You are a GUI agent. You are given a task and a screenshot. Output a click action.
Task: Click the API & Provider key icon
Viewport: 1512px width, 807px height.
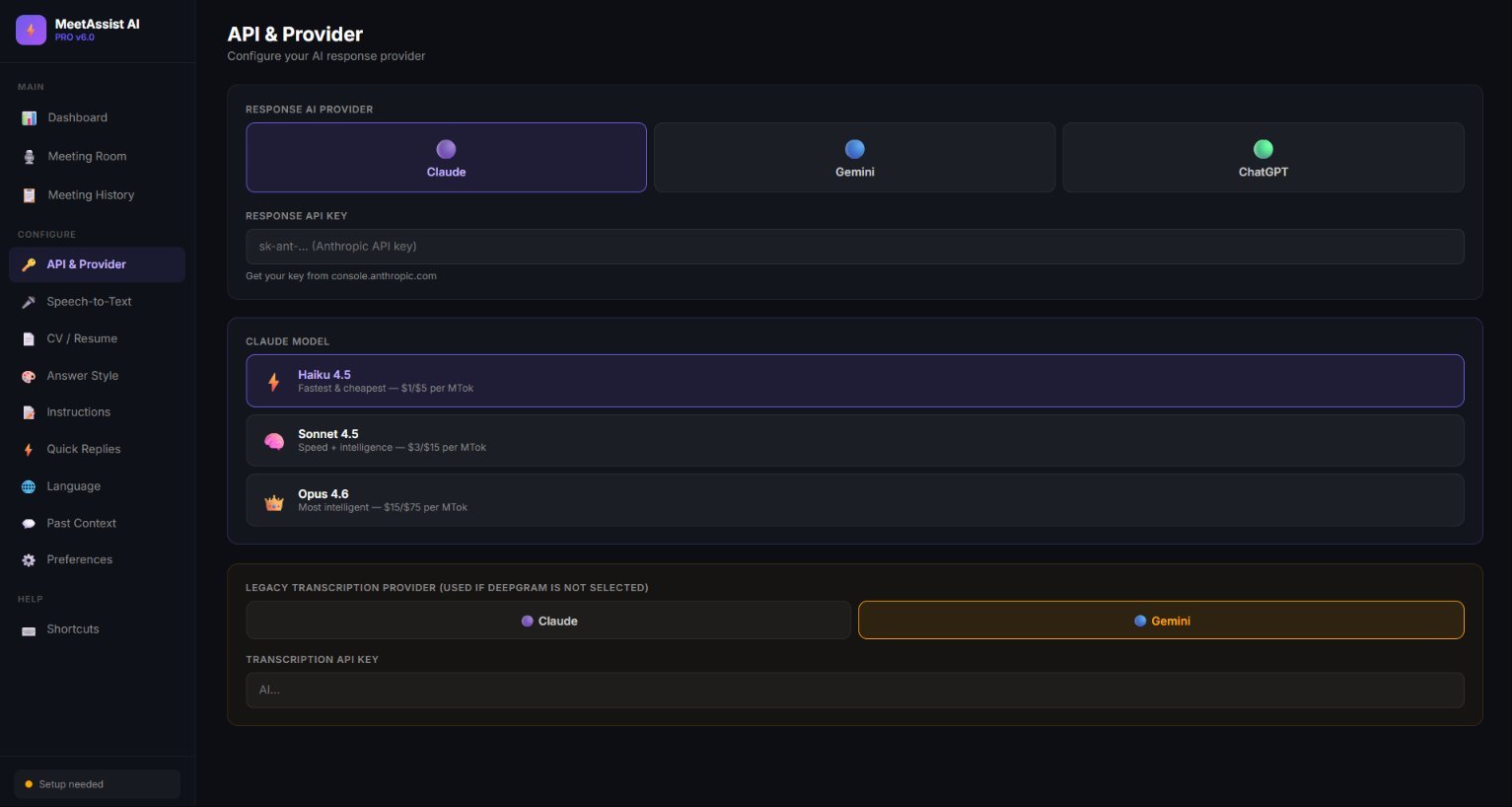pos(29,264)
